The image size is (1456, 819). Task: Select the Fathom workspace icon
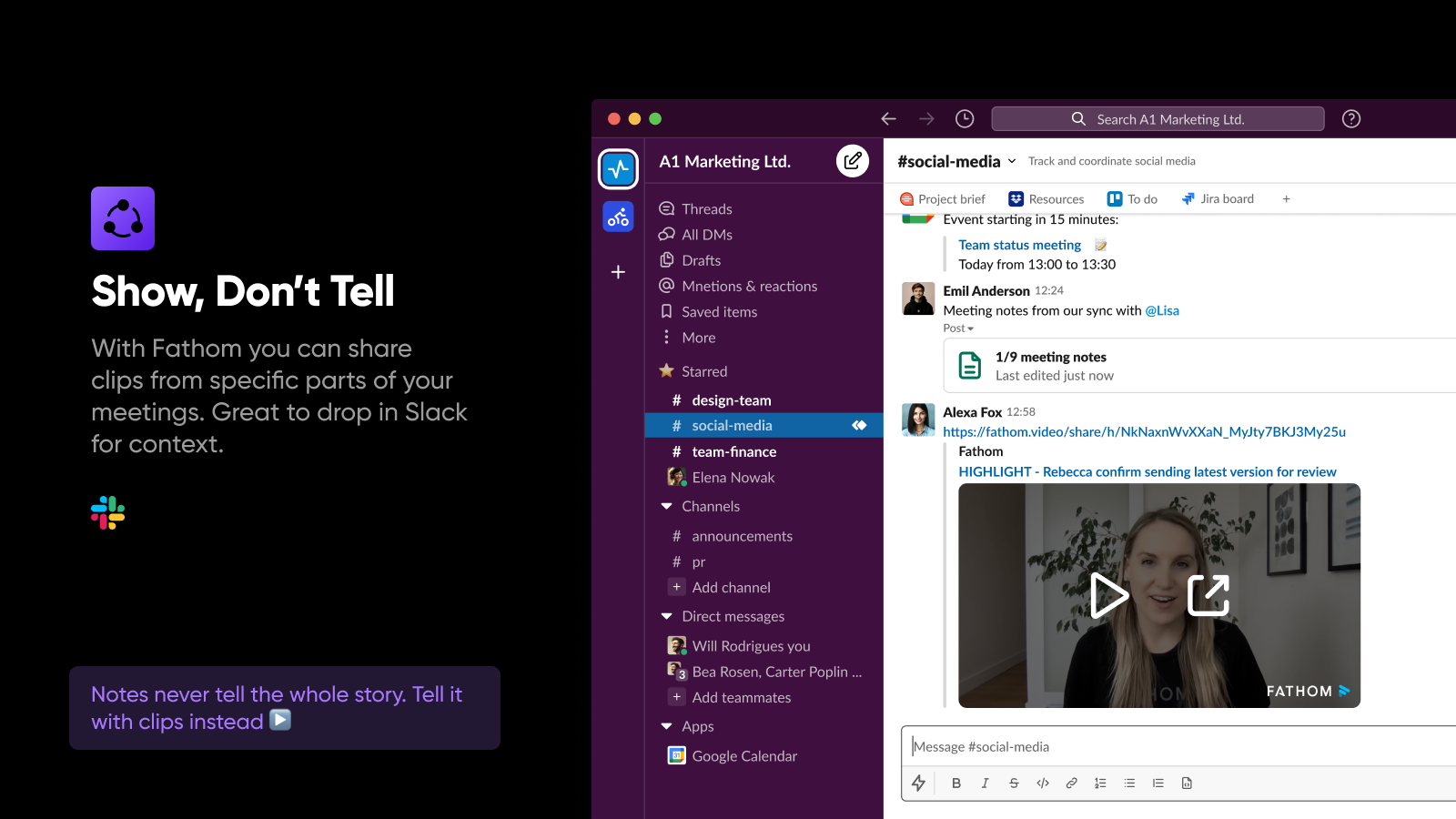[618, 168]
